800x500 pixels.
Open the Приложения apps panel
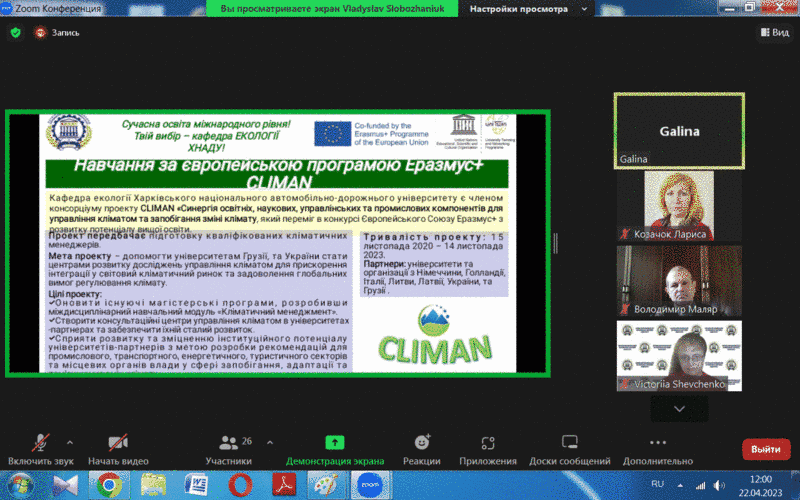pos(488,449)
